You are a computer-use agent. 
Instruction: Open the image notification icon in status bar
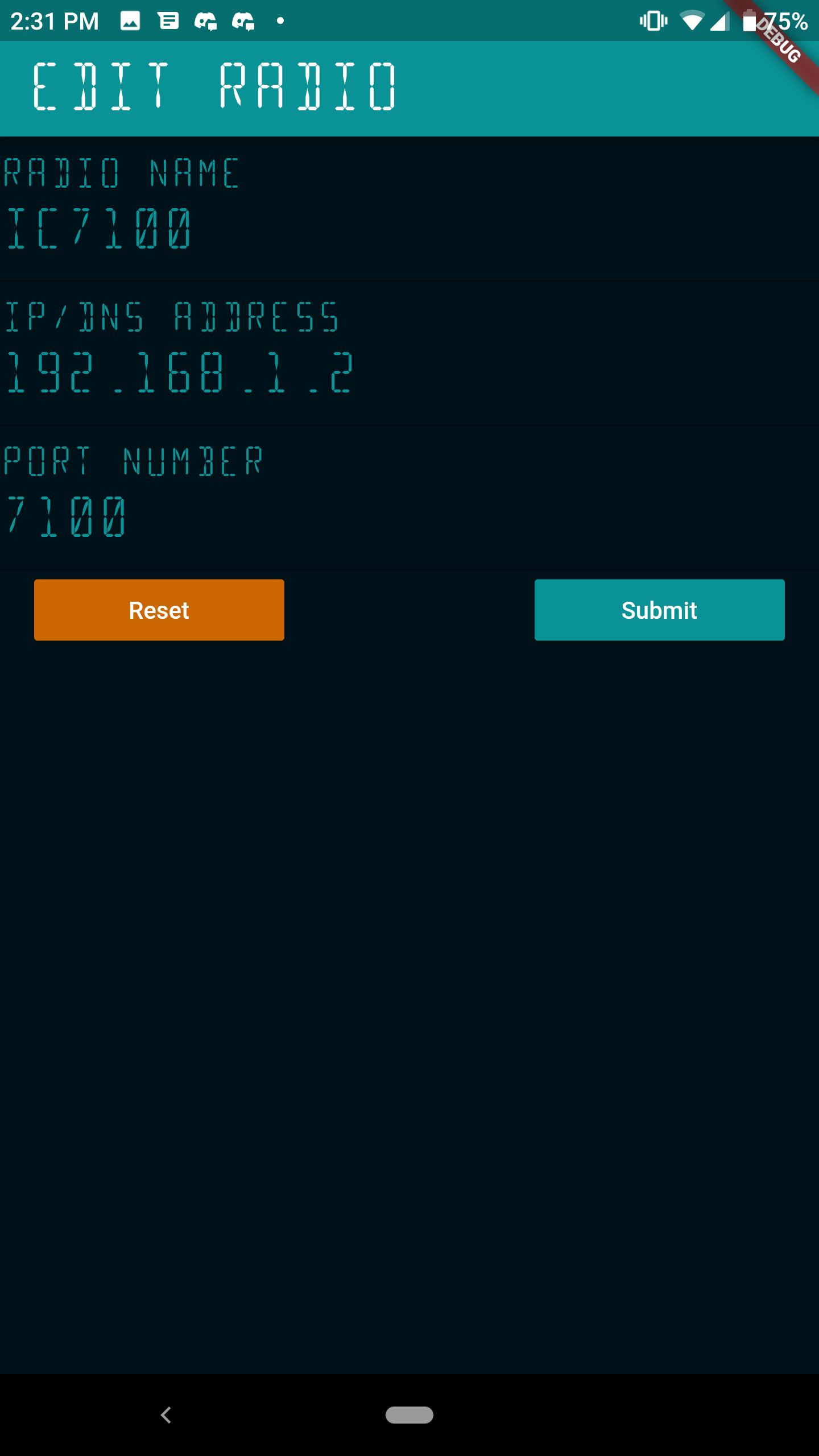(130, 22)
